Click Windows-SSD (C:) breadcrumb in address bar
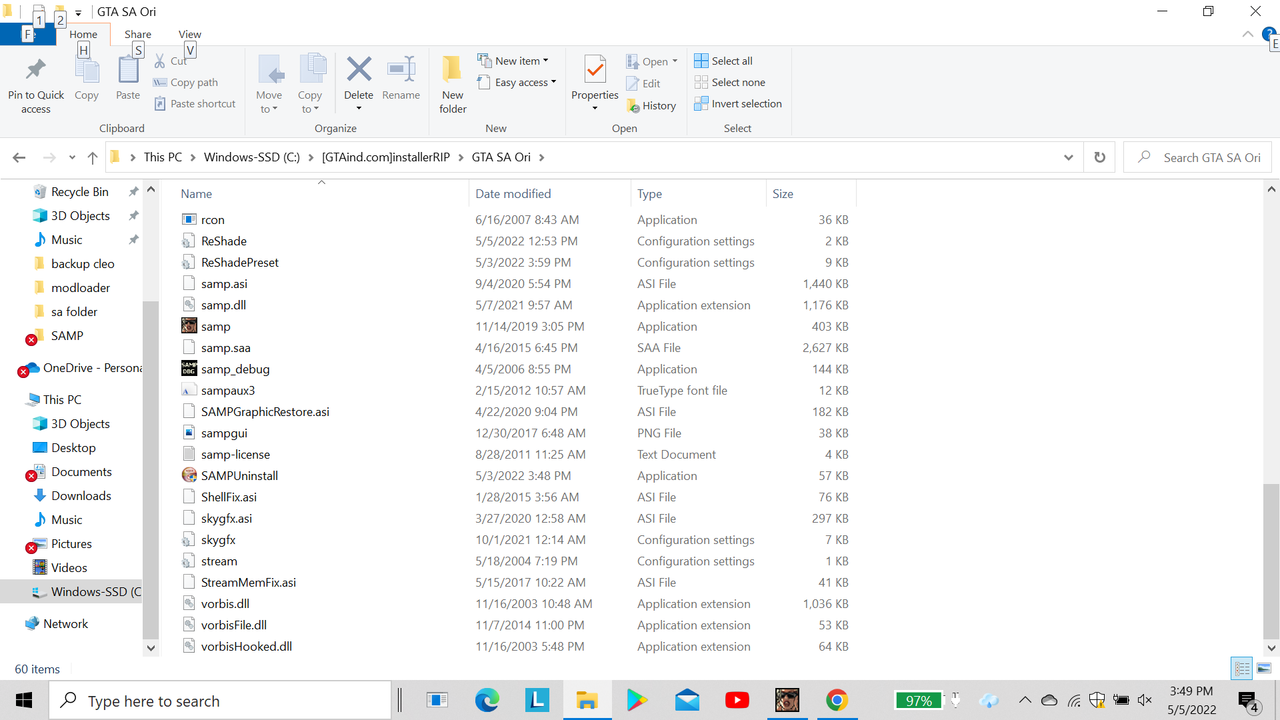This screenshot has height=720, width=1280. (x=252, y=157)
